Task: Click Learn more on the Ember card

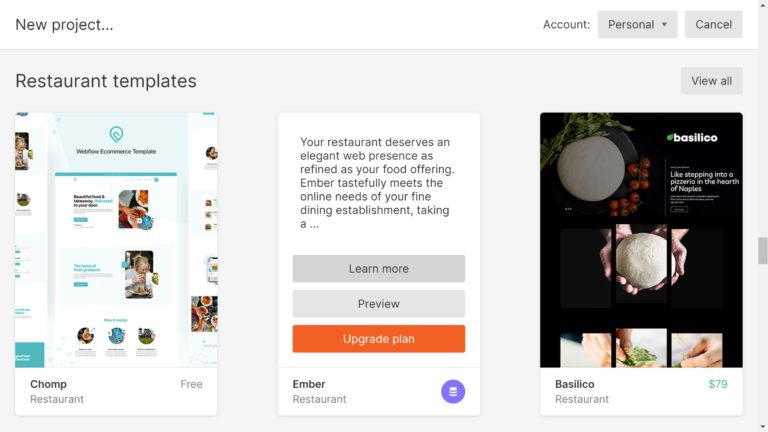Action: click(x=378, y=269)
